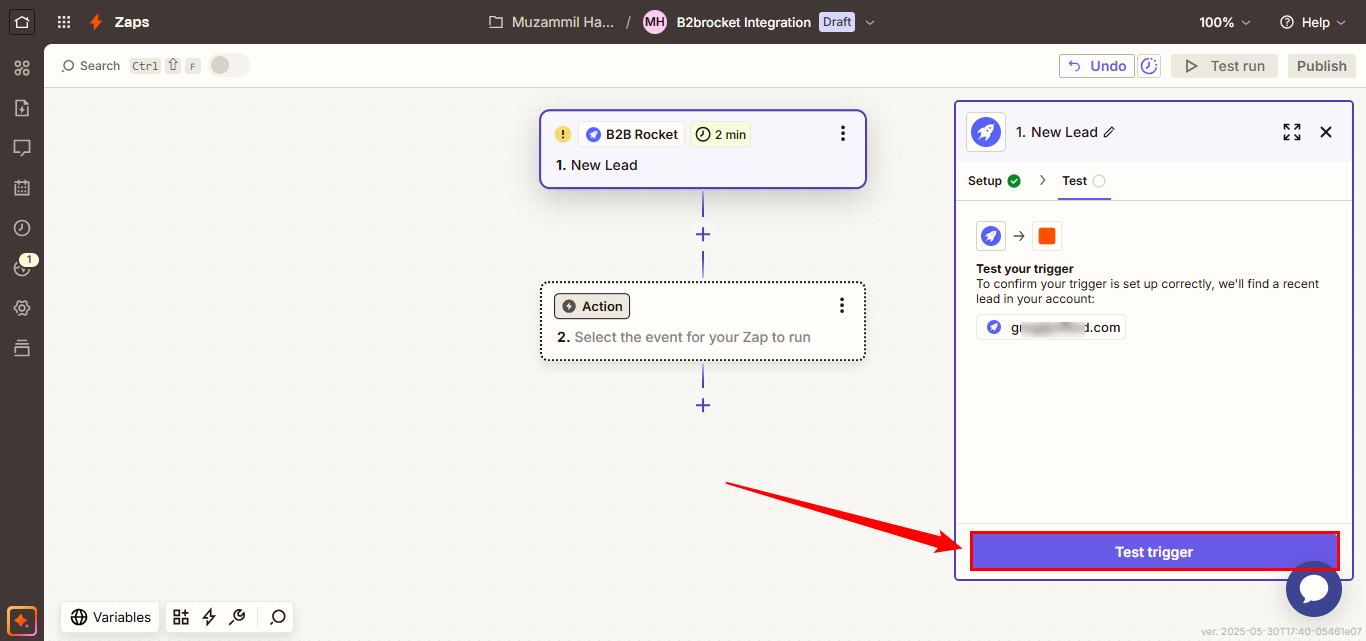Click the search magnifier in bottom toolbar

point(278,617)
